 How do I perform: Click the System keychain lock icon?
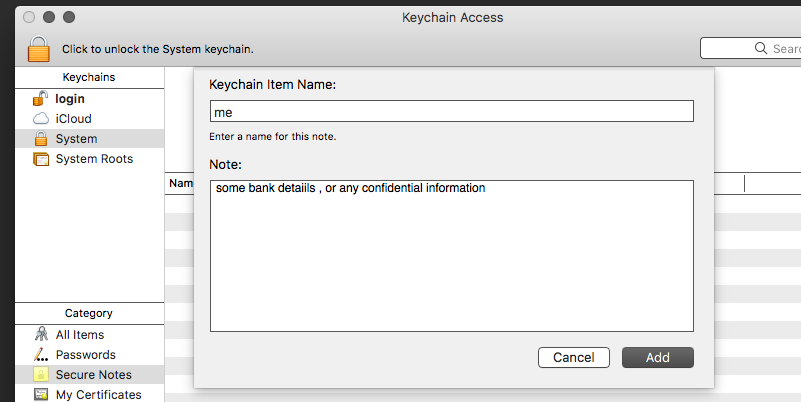(x=41, y=139)
